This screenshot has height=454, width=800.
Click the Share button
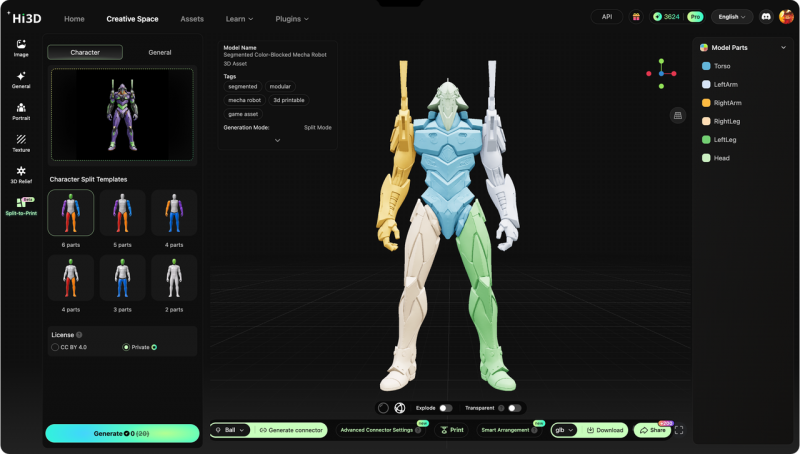[x=653, y=430]
